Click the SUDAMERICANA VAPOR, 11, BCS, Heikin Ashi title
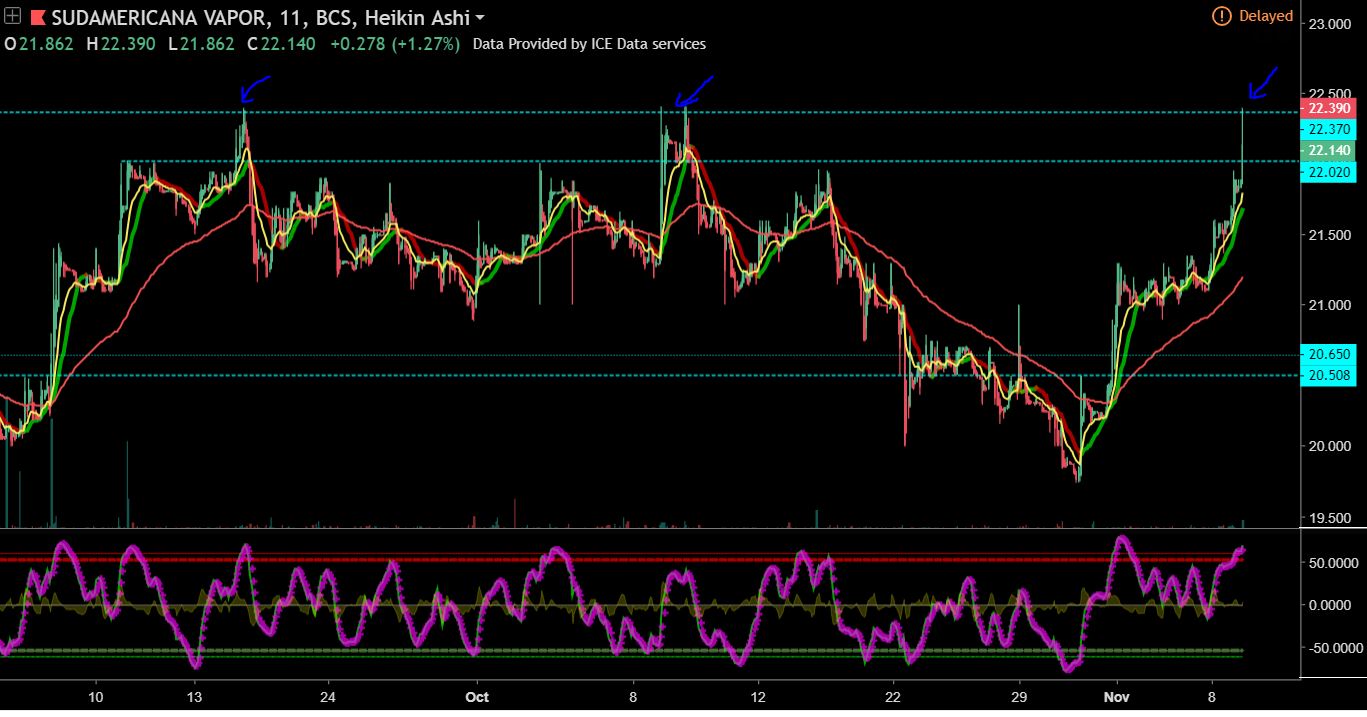 coord(260,18)
